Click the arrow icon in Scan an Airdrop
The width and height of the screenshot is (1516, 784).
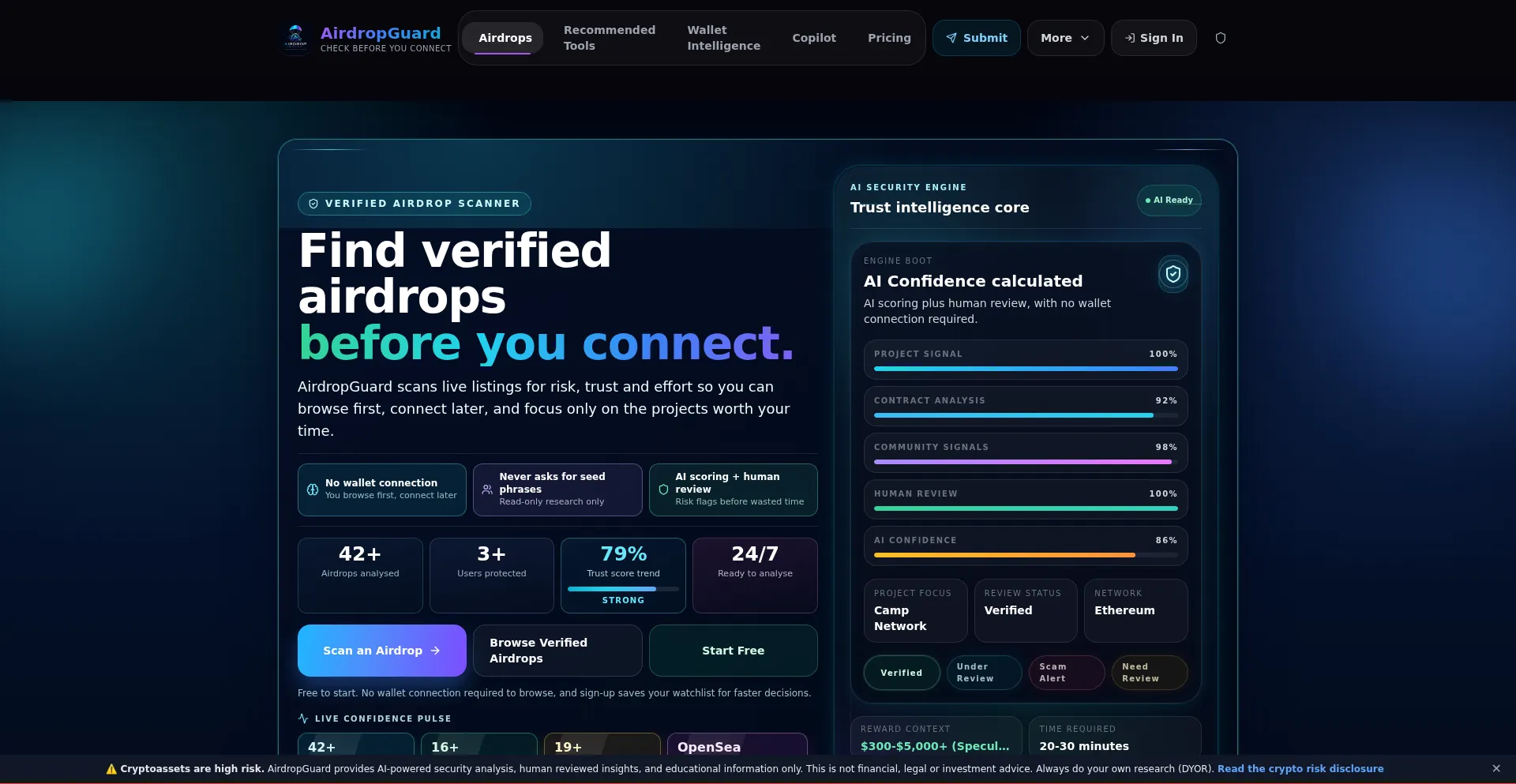[x=435, y=651]
